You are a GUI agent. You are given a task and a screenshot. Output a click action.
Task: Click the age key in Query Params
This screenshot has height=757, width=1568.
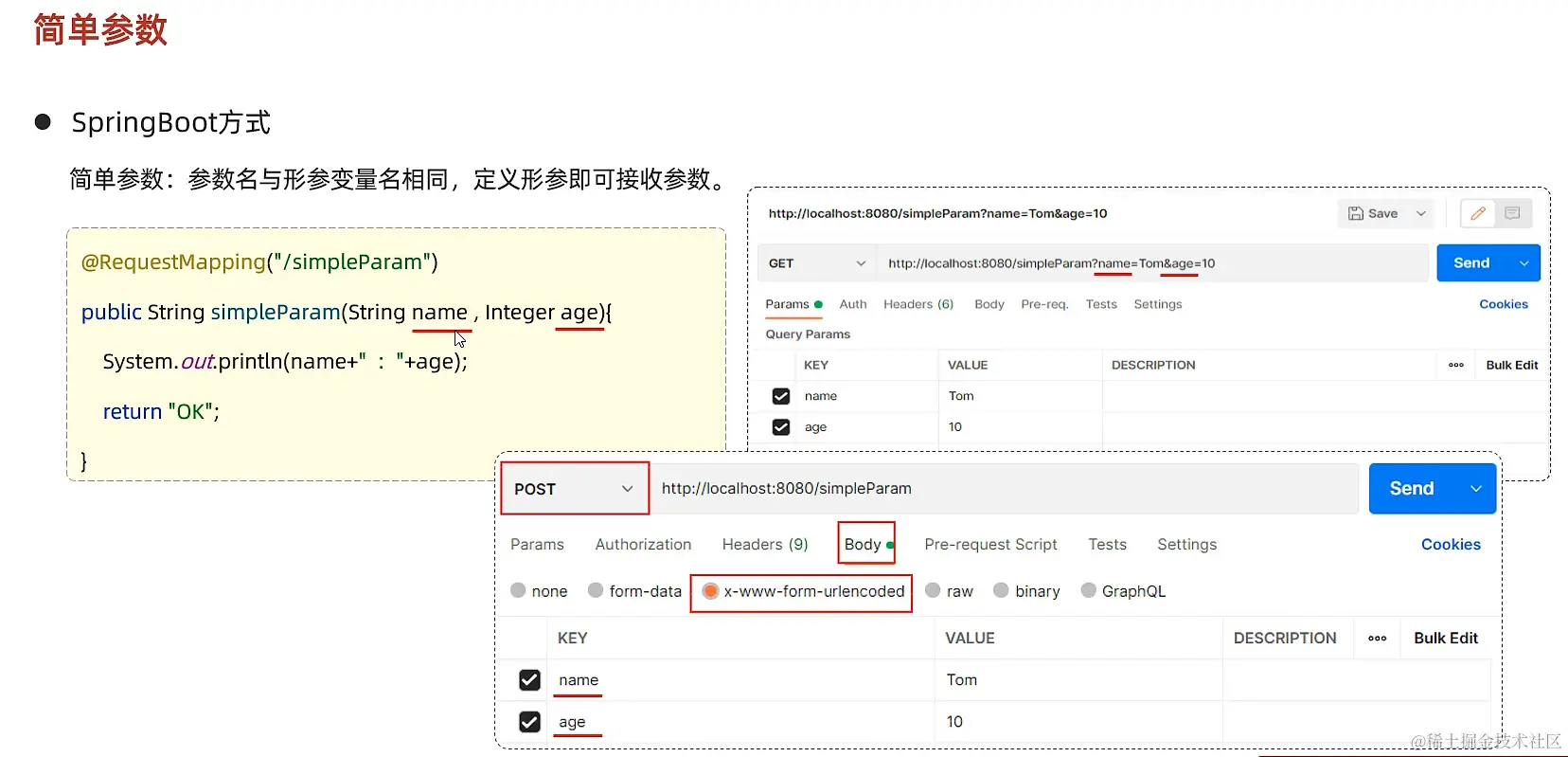815,427
